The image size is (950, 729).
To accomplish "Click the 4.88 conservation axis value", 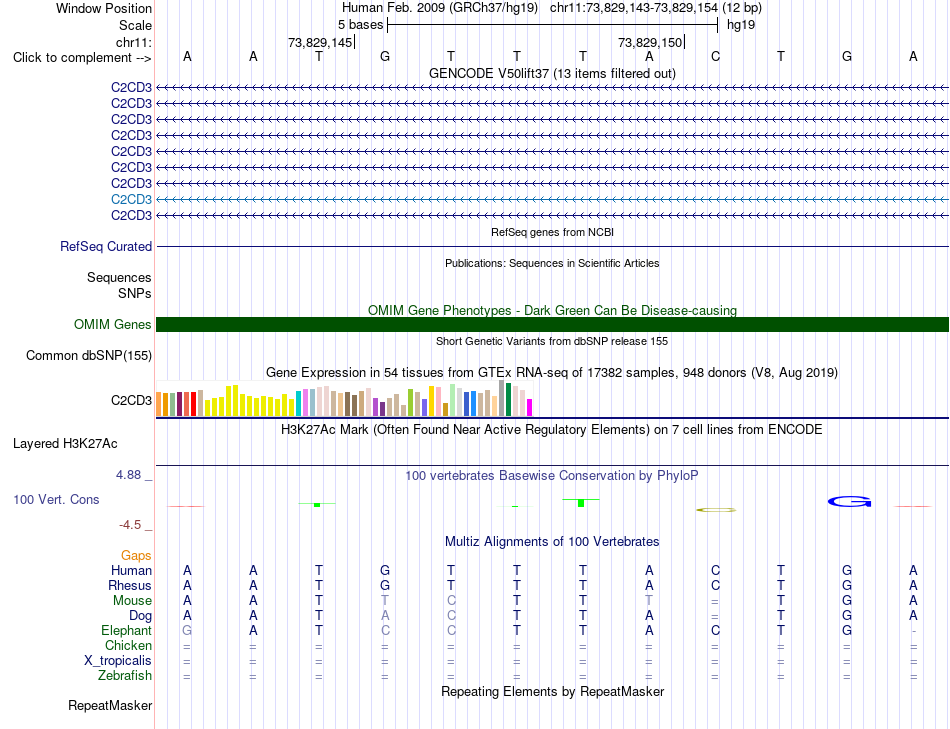I will click(x=128, y=474).
